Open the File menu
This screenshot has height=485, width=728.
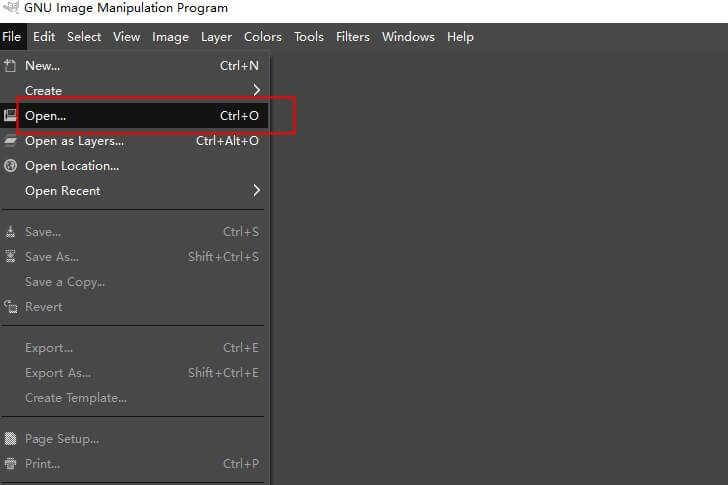(12, 37)
